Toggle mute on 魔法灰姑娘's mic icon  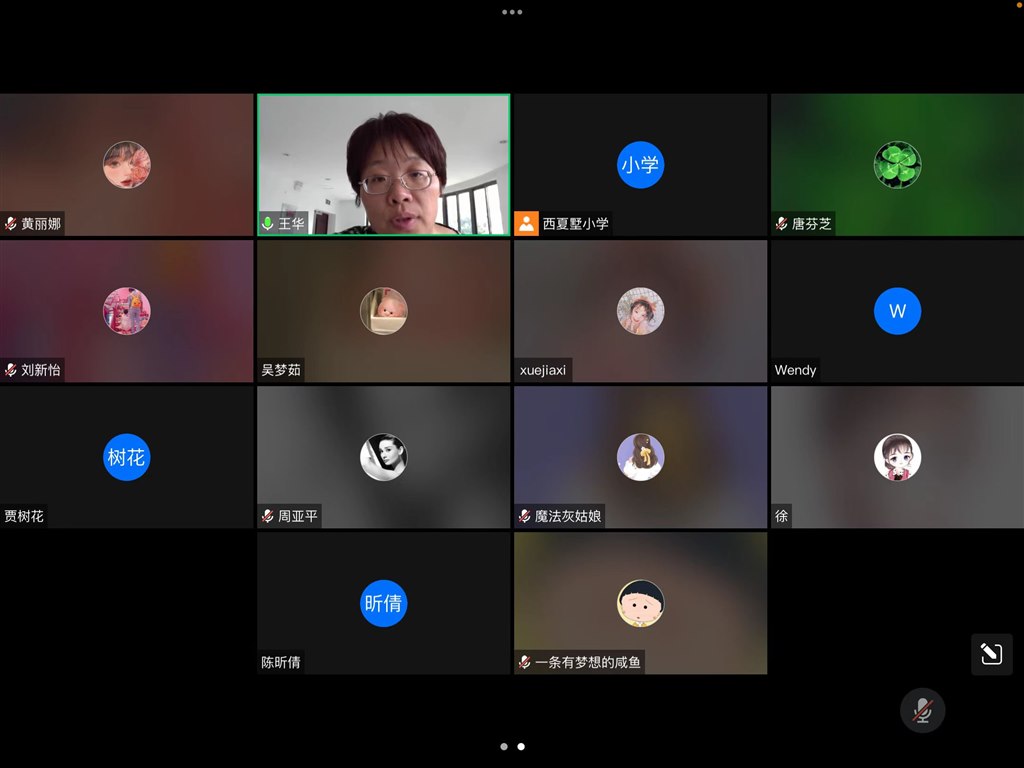point(523,517)
